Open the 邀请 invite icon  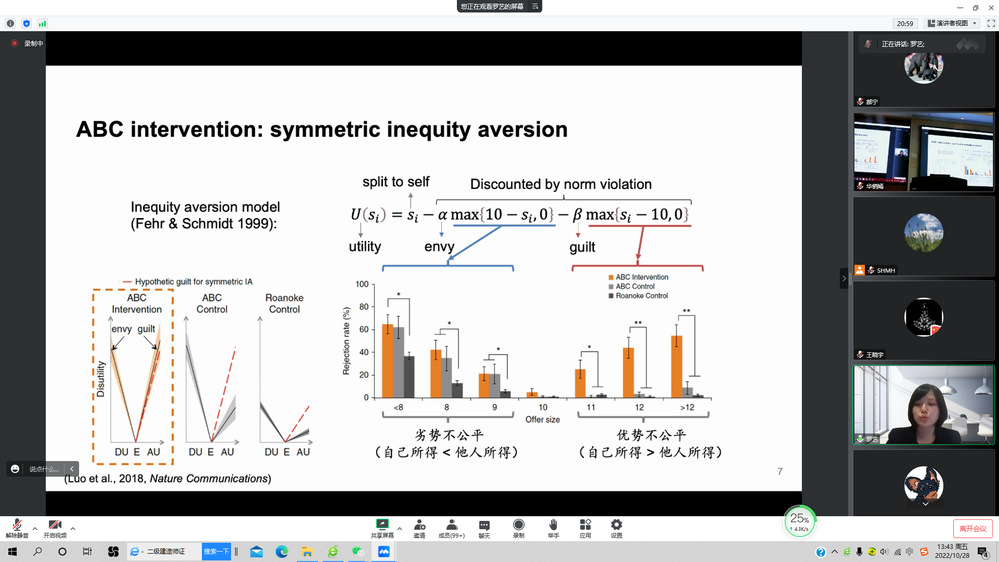click(x=419, y=527)
